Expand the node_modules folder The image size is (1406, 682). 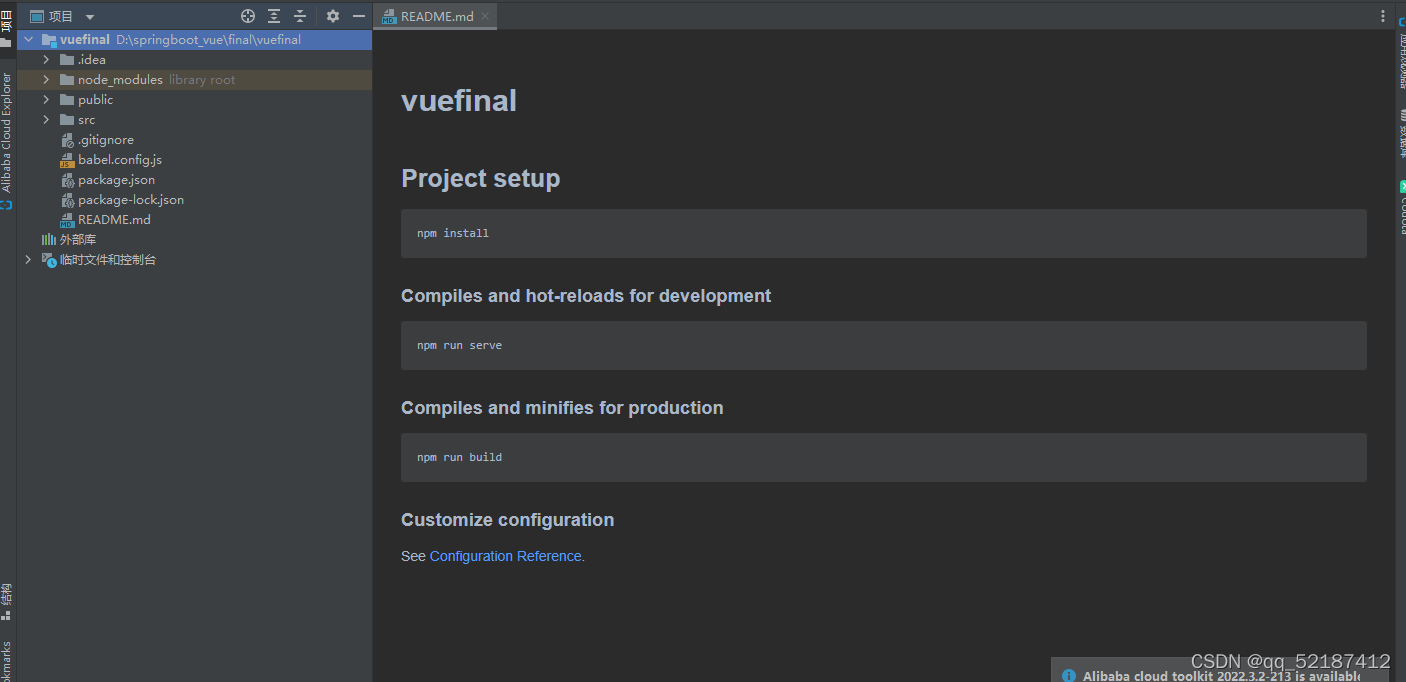[46, 80]
